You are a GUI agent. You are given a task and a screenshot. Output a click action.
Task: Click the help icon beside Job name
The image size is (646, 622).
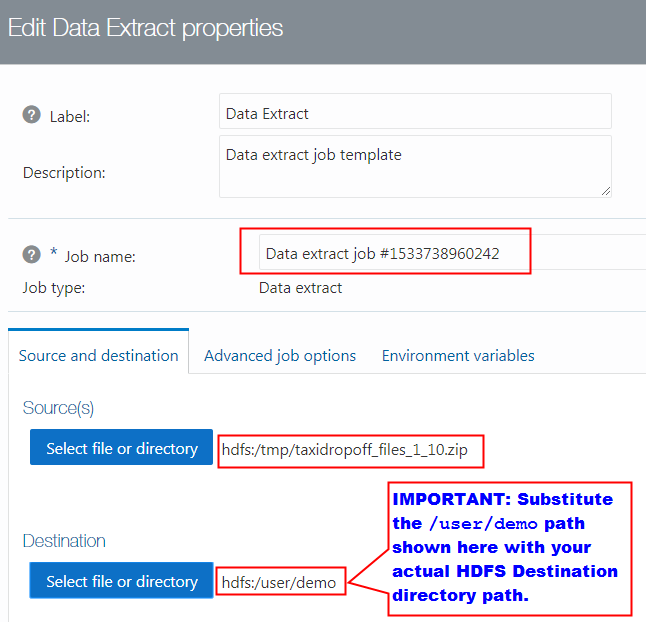click(31, 254)
